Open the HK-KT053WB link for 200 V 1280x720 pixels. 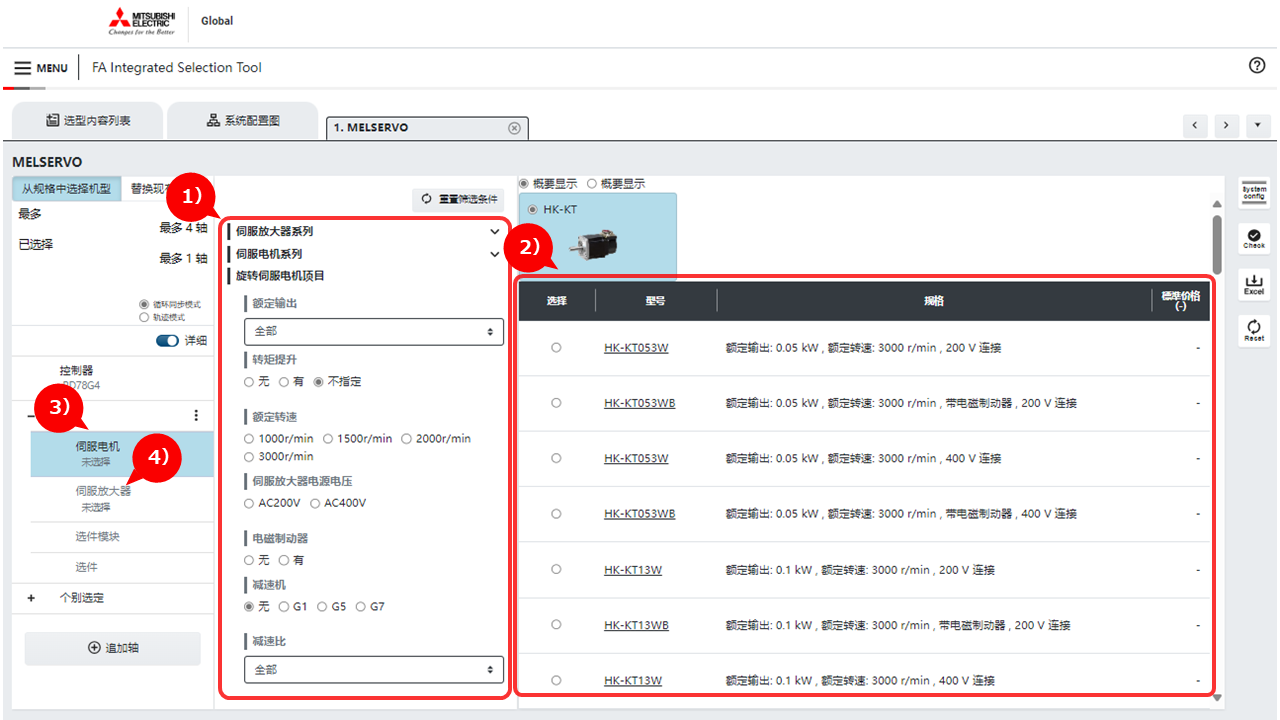[x=639, y=403]
